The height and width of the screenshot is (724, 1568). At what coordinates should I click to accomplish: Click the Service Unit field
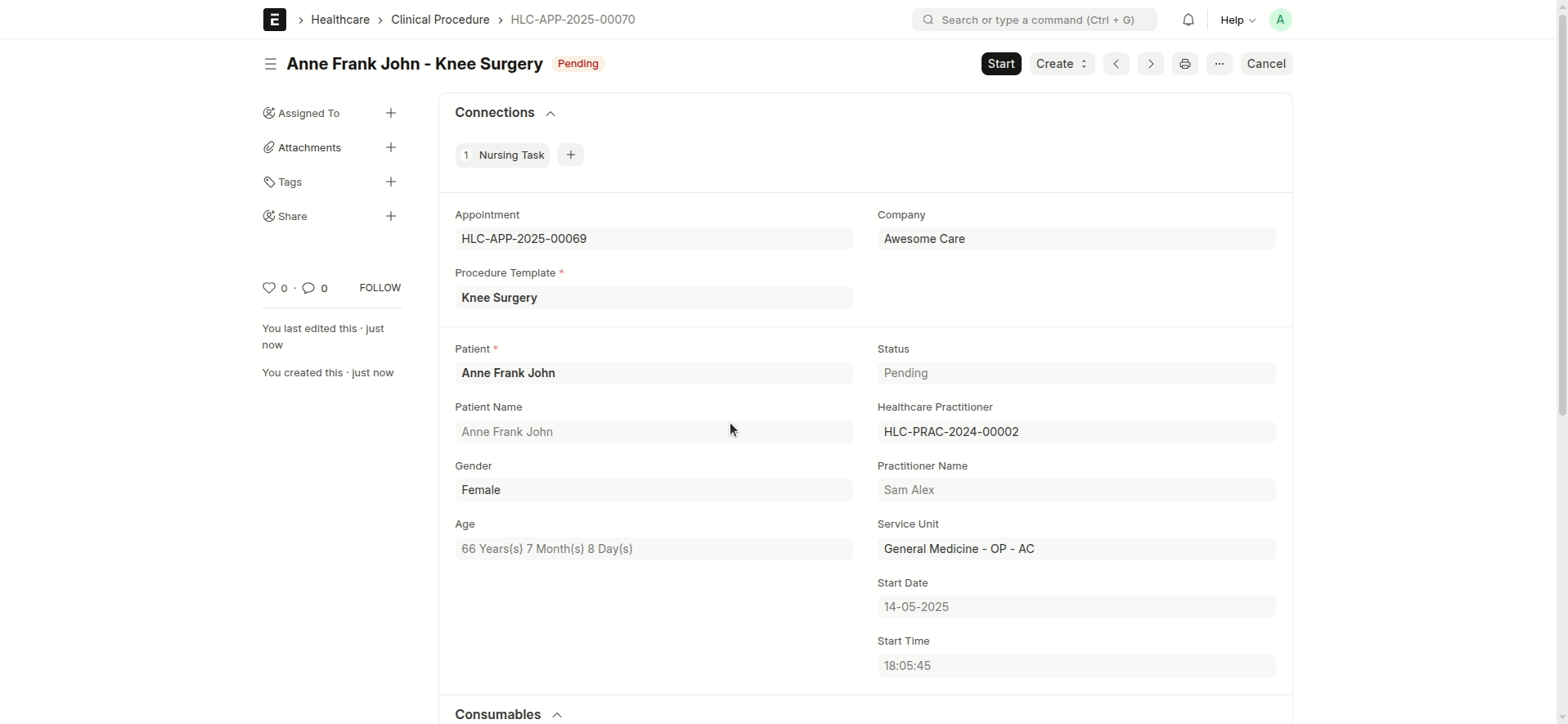(1076, 549)
